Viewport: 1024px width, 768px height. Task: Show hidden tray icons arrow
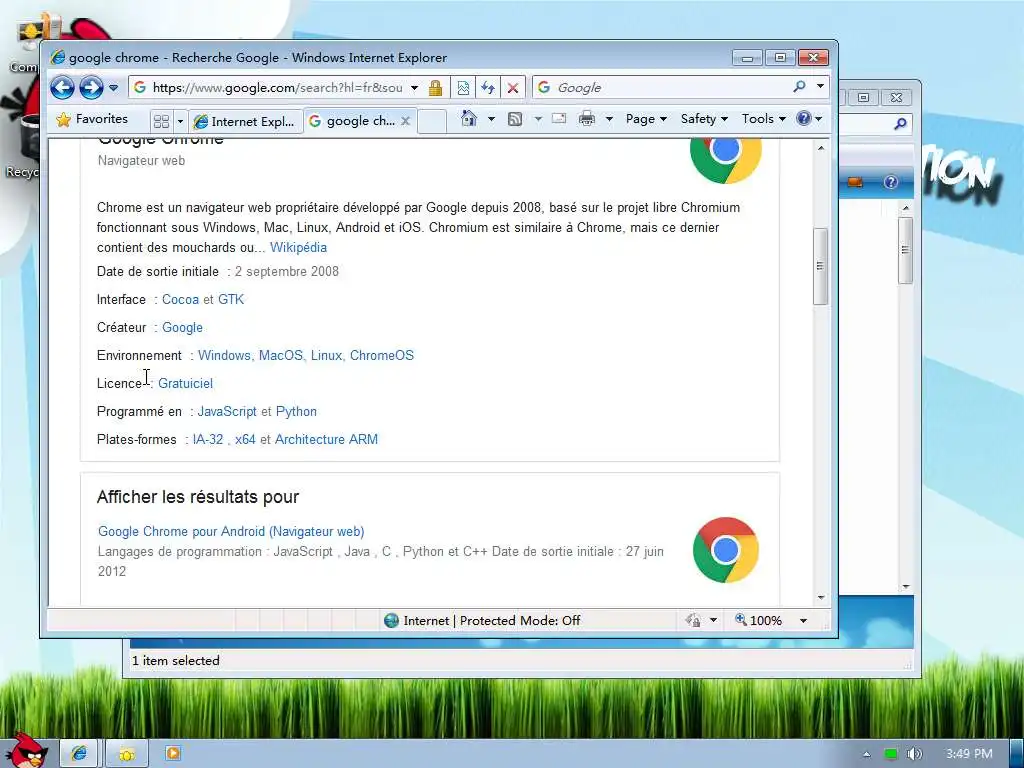click(x=867, y=754)
